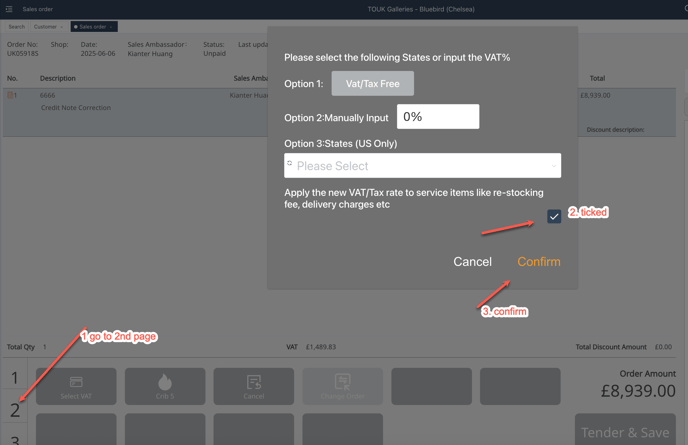Click the Tender & Save button
Image resolution: width=688 pixels, height=445 pixels.
tap(625, 432)
